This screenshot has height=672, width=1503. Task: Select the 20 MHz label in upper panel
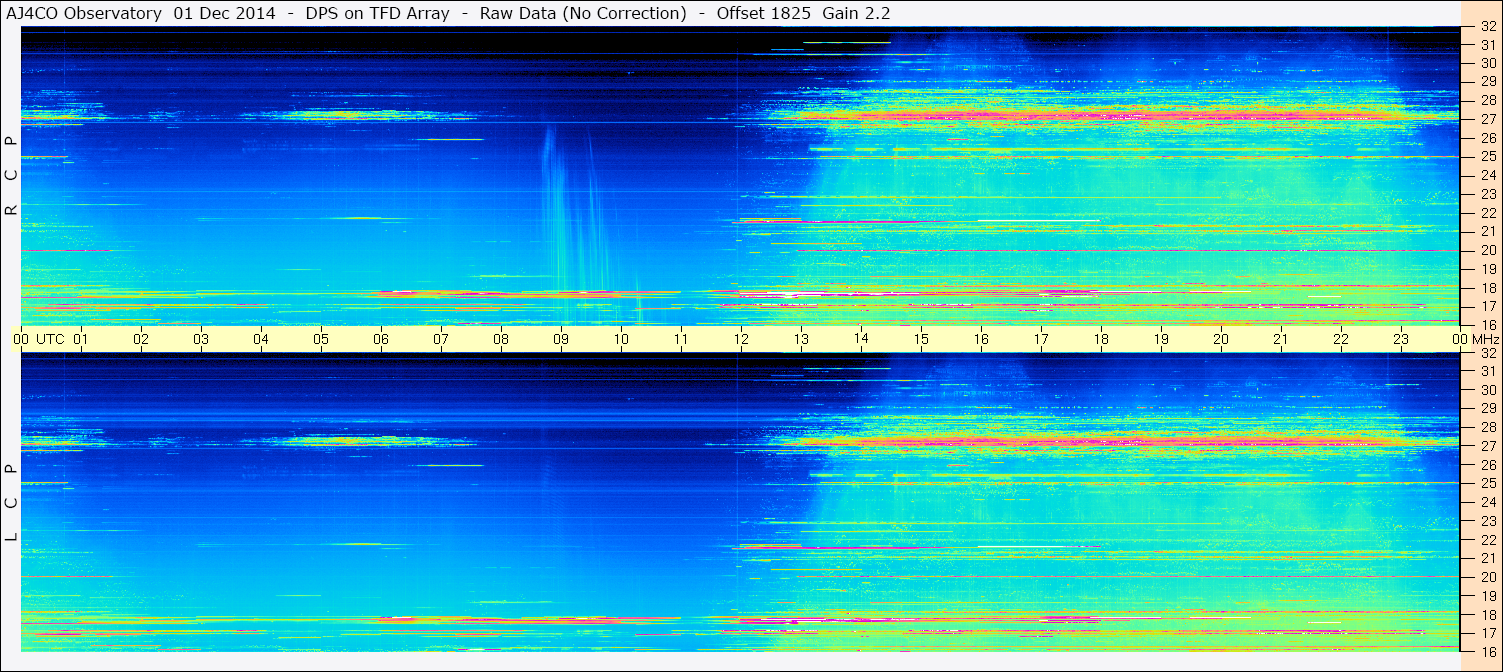pyautogui.click(x=1487, y=250)
